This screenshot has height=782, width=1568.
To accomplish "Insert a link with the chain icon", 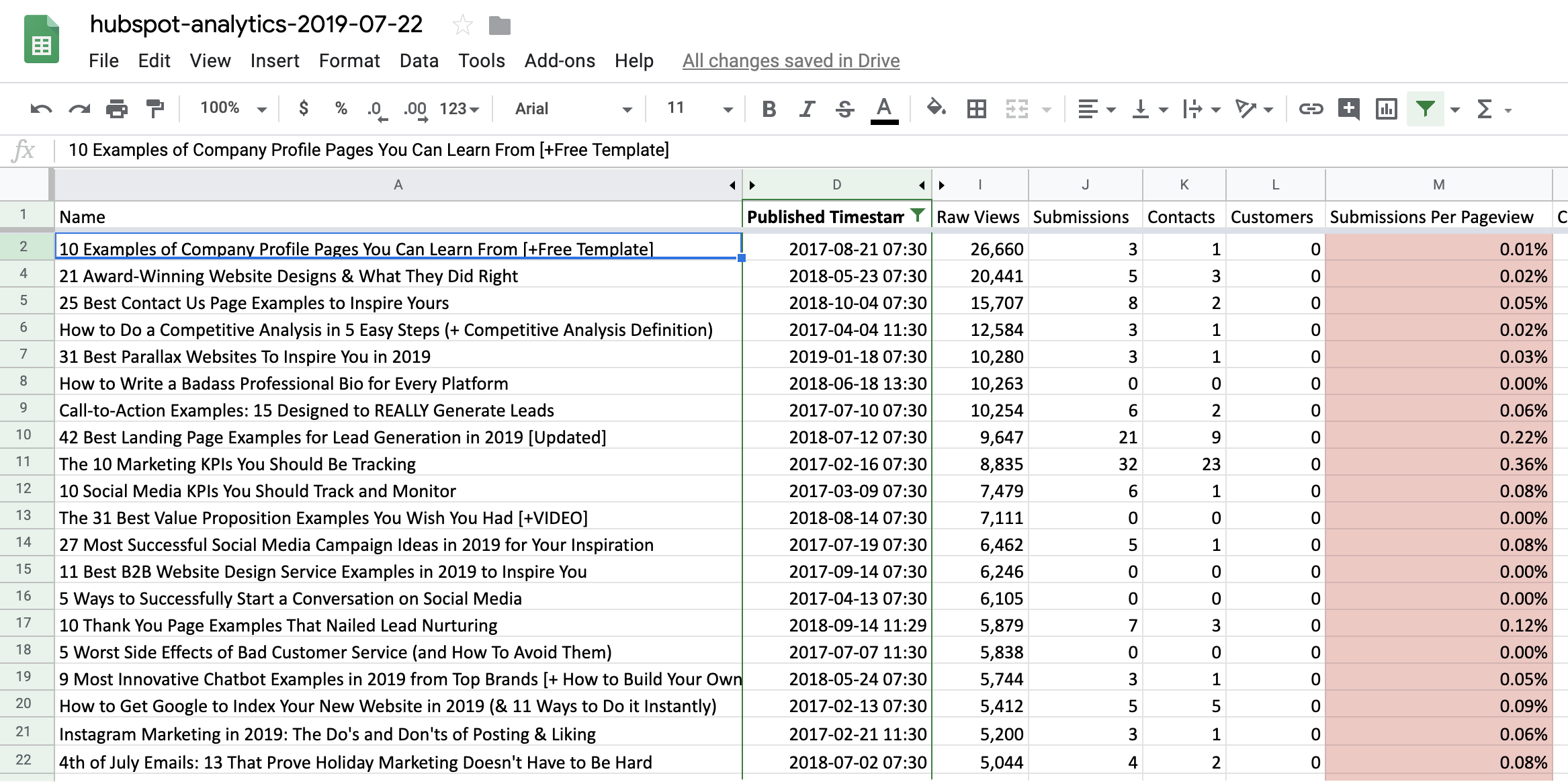I will tap(1310, 109).
